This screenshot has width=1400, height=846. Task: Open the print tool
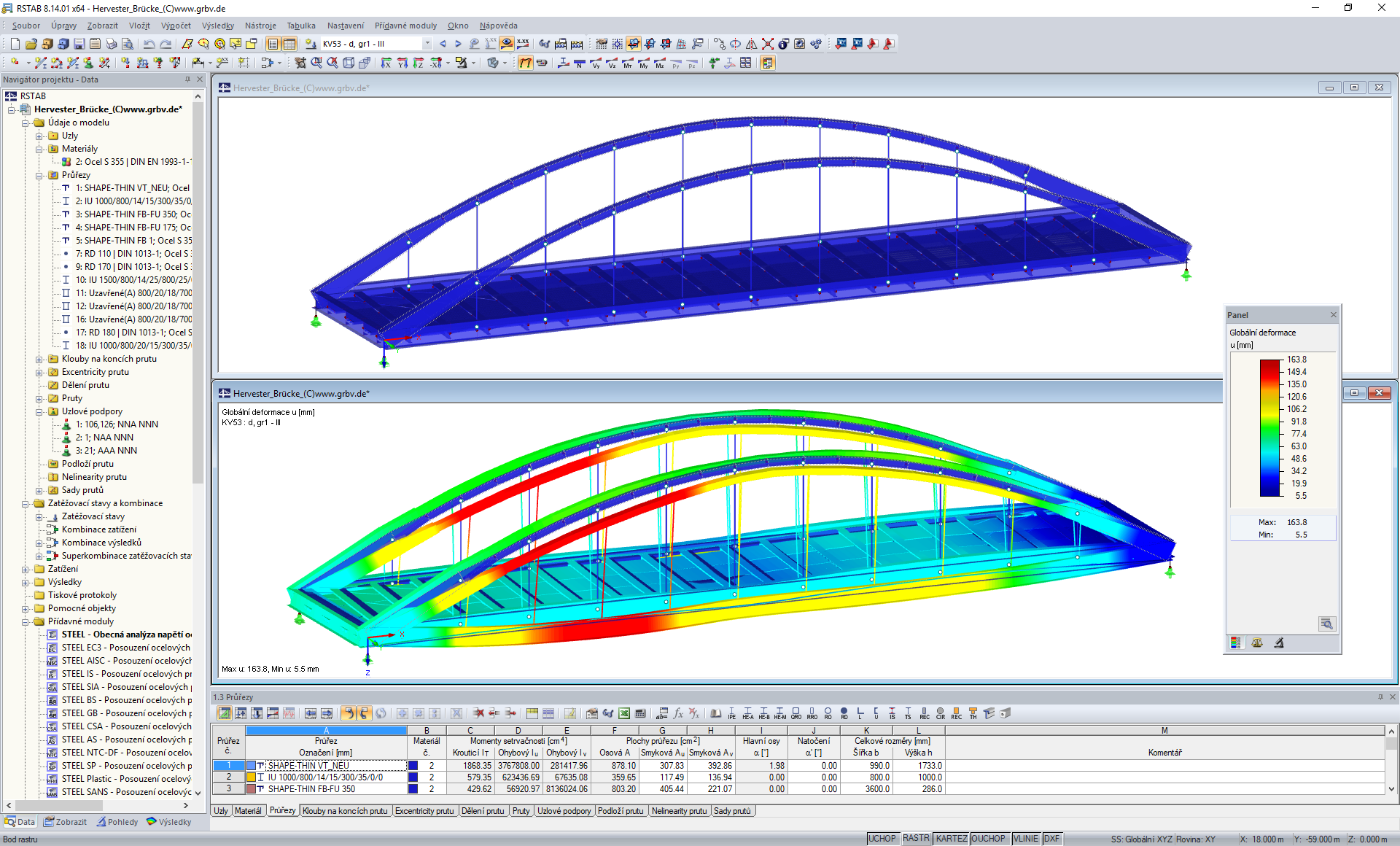point(111,44)
